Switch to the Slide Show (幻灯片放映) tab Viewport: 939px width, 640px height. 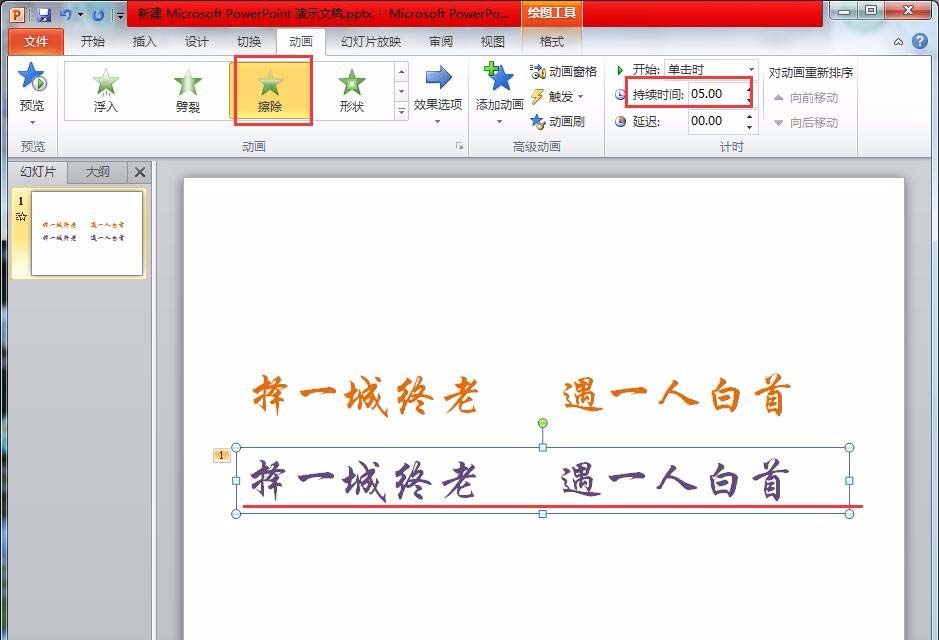tap(371, 41)
